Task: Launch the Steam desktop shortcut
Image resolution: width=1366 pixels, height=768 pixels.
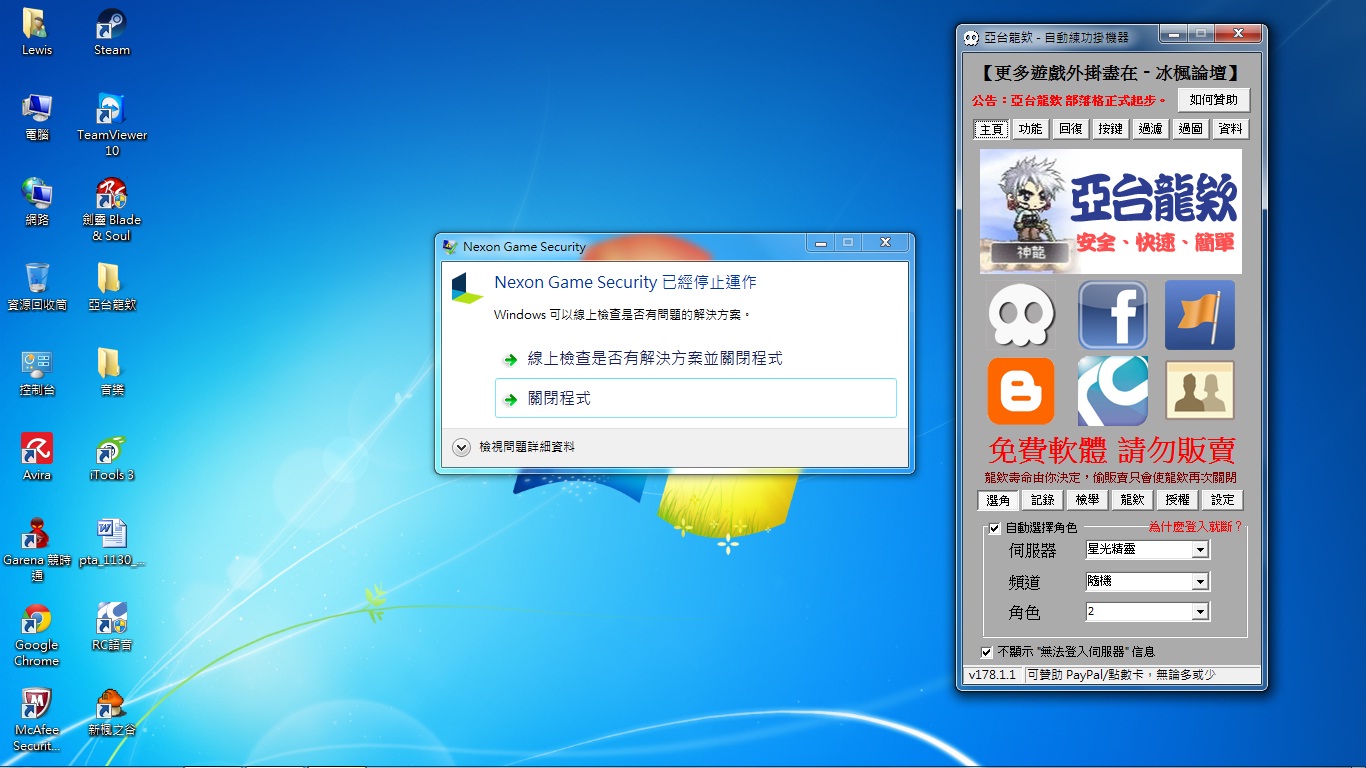Action: [112, 32]
